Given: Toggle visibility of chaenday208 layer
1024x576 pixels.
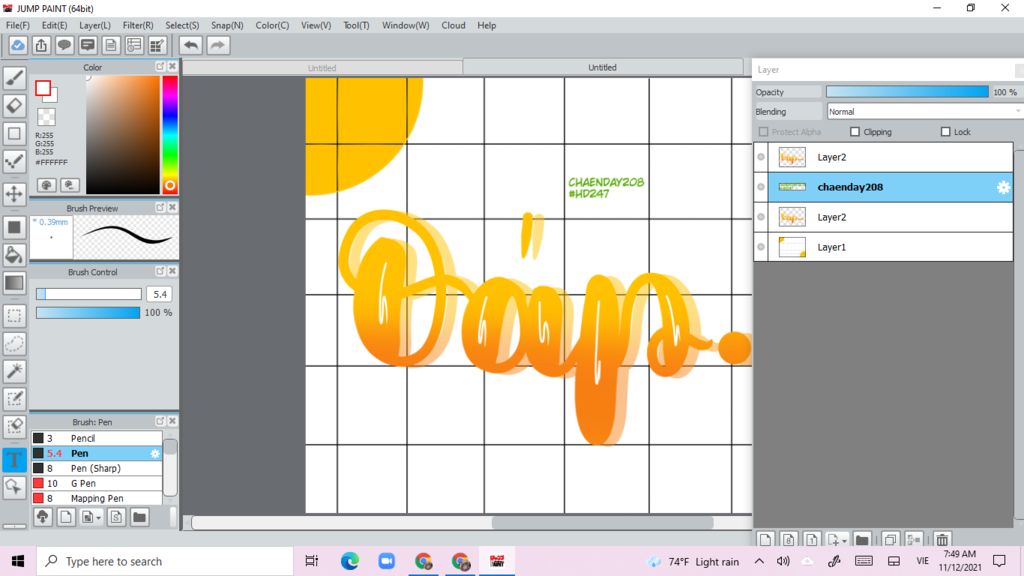Looking at the screenshot, I should click(761, 187).
